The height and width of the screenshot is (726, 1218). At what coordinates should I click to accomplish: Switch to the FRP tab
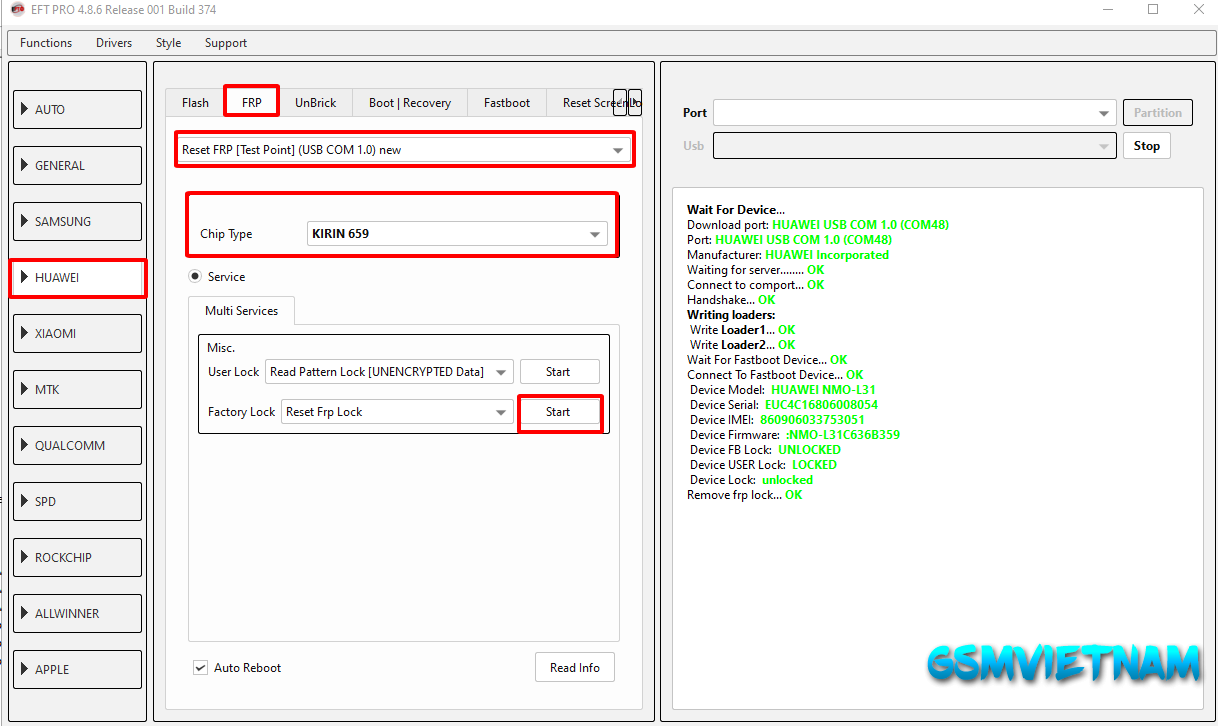point(251,102)
